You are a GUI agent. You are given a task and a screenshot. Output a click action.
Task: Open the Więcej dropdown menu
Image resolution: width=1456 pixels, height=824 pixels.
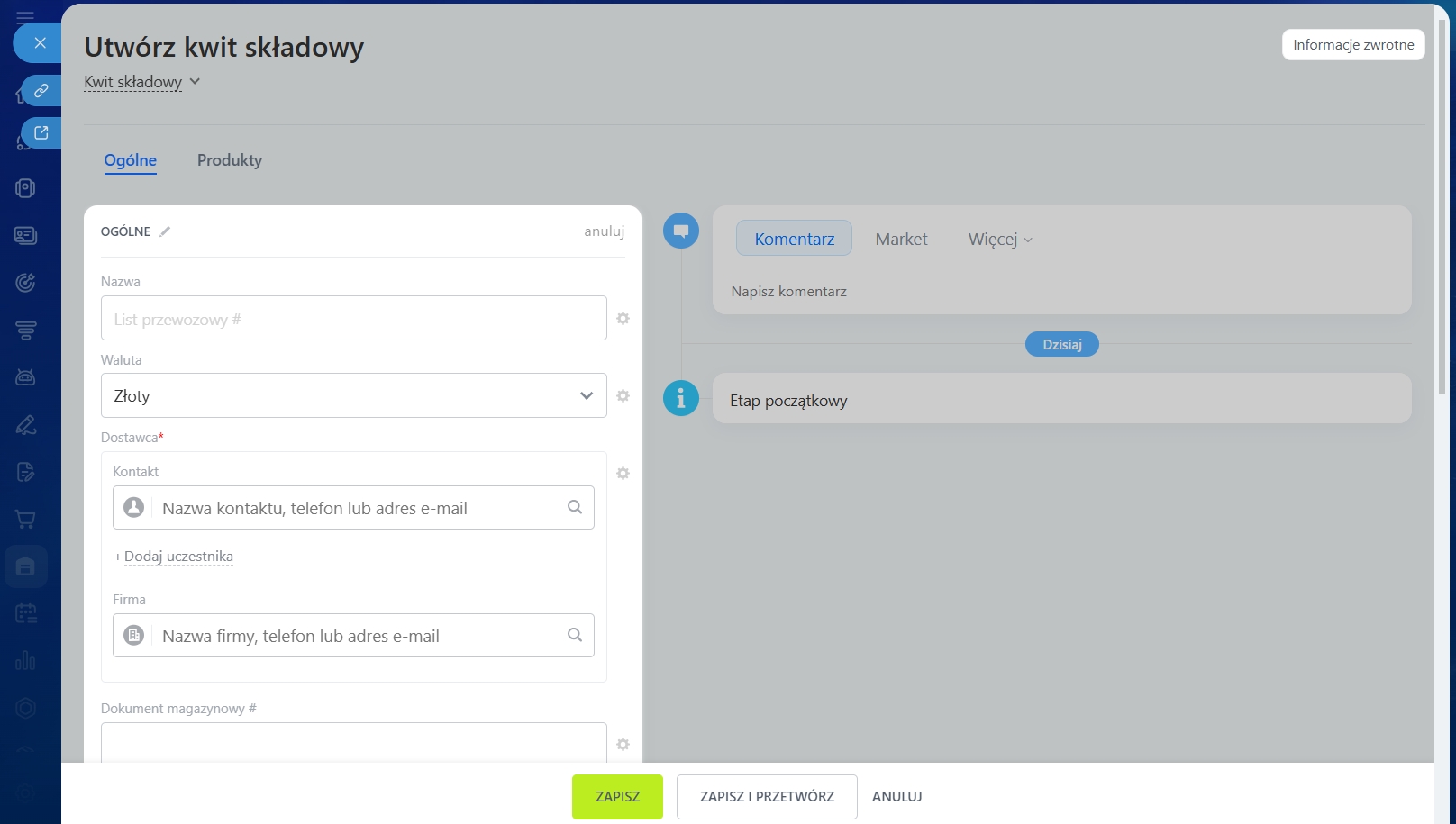[999, 240]
